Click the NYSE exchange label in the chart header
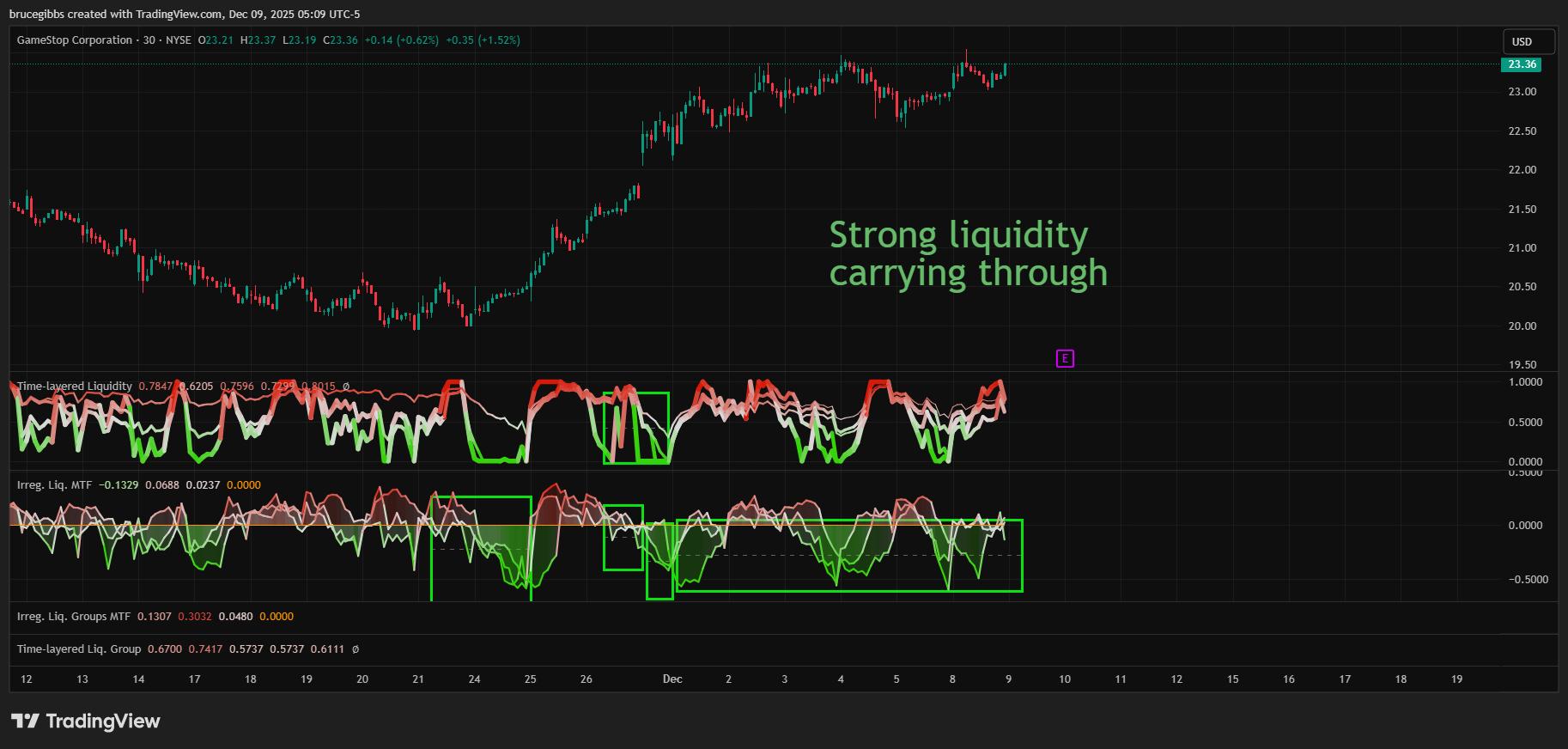Screen dimensions: 1568x749 click(179, 40)
